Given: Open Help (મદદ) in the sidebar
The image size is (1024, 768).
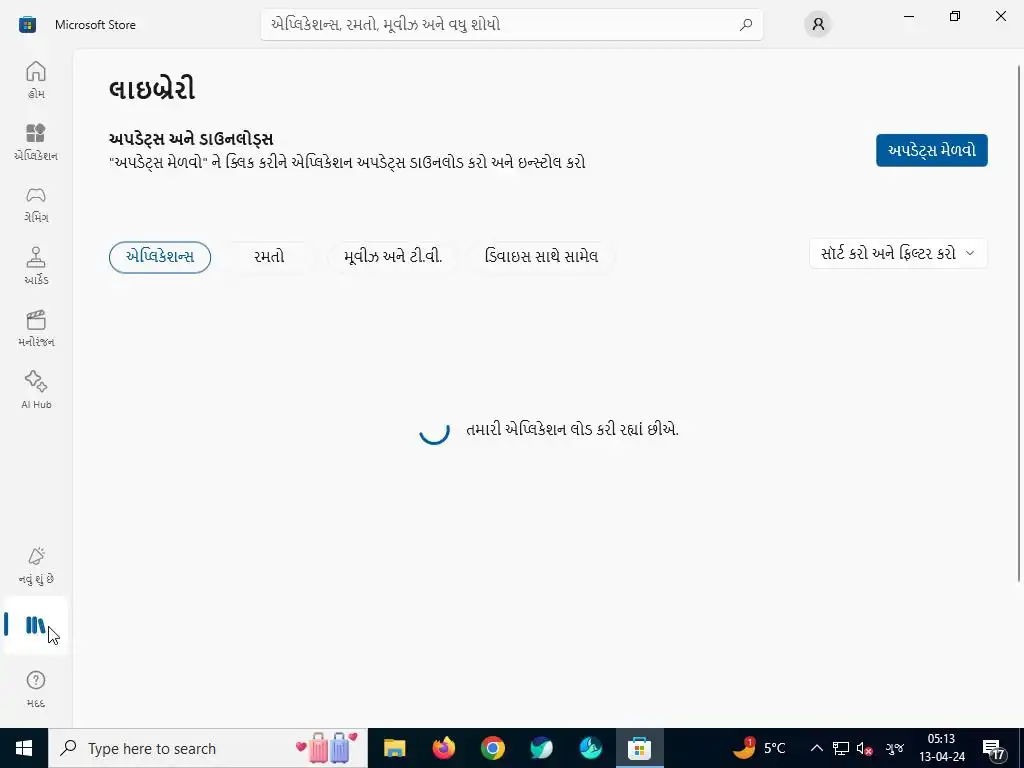Looking at the screenshot, I should [x=36, y=688].
